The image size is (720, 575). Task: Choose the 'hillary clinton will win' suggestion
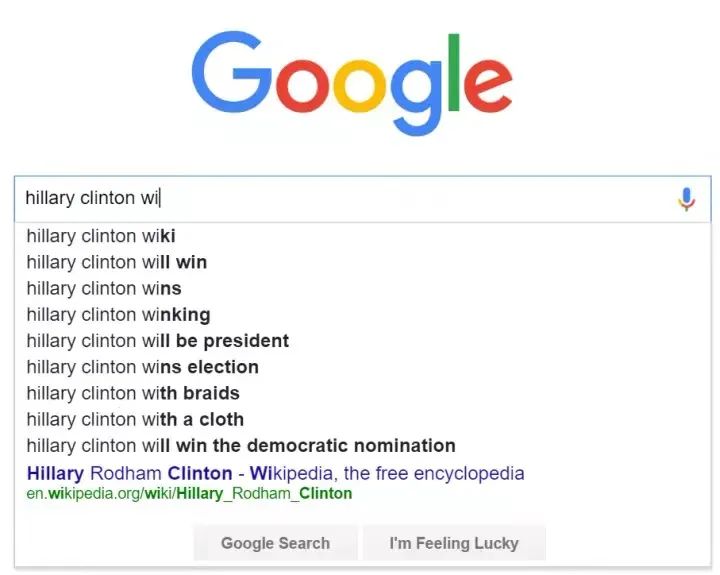(x=117, y=262)
